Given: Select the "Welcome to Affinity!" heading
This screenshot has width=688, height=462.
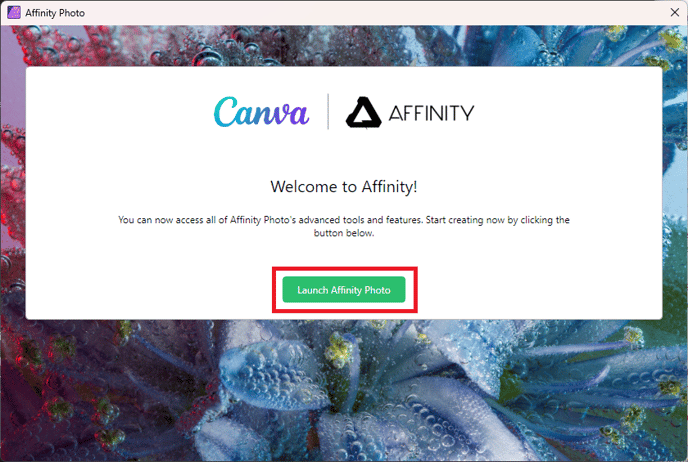Looking at the screenshot, I should point(344,187).
